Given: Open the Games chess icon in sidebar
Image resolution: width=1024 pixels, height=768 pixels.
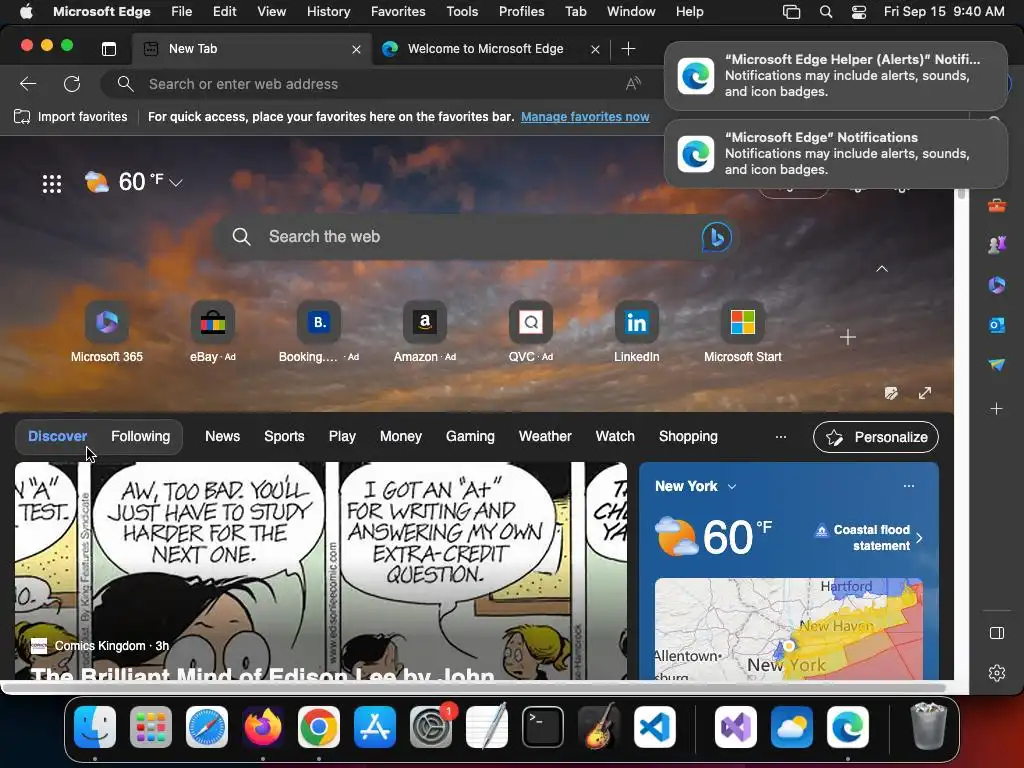Looking at the screenshot, I should tap(997, 245).
